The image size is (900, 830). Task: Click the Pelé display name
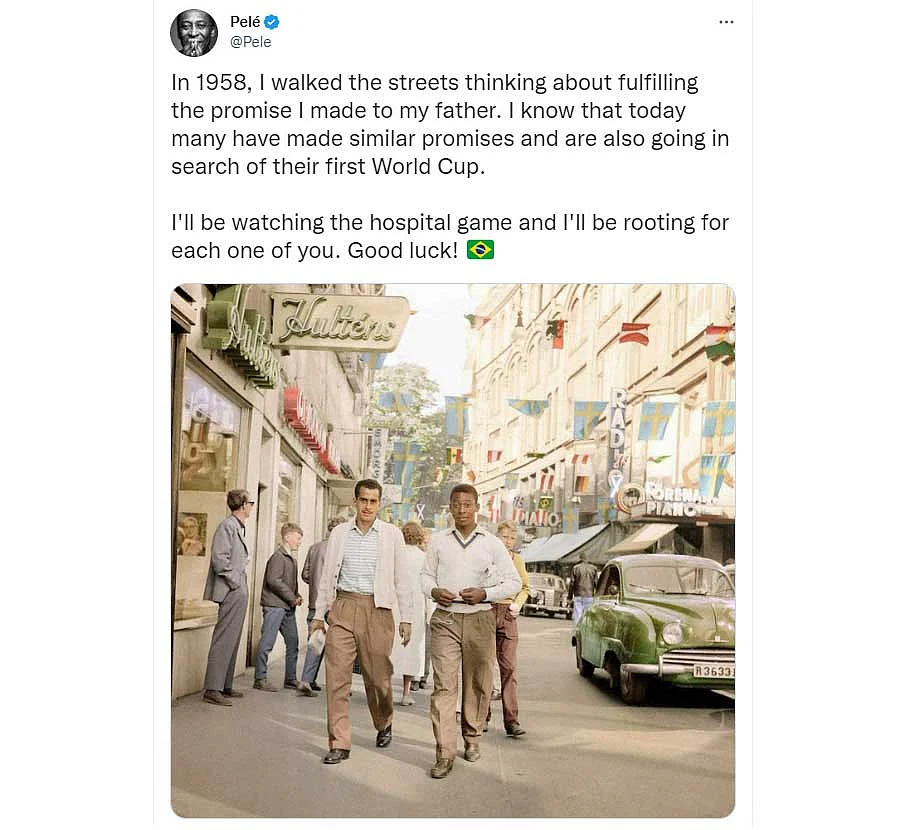click(245, 22)
